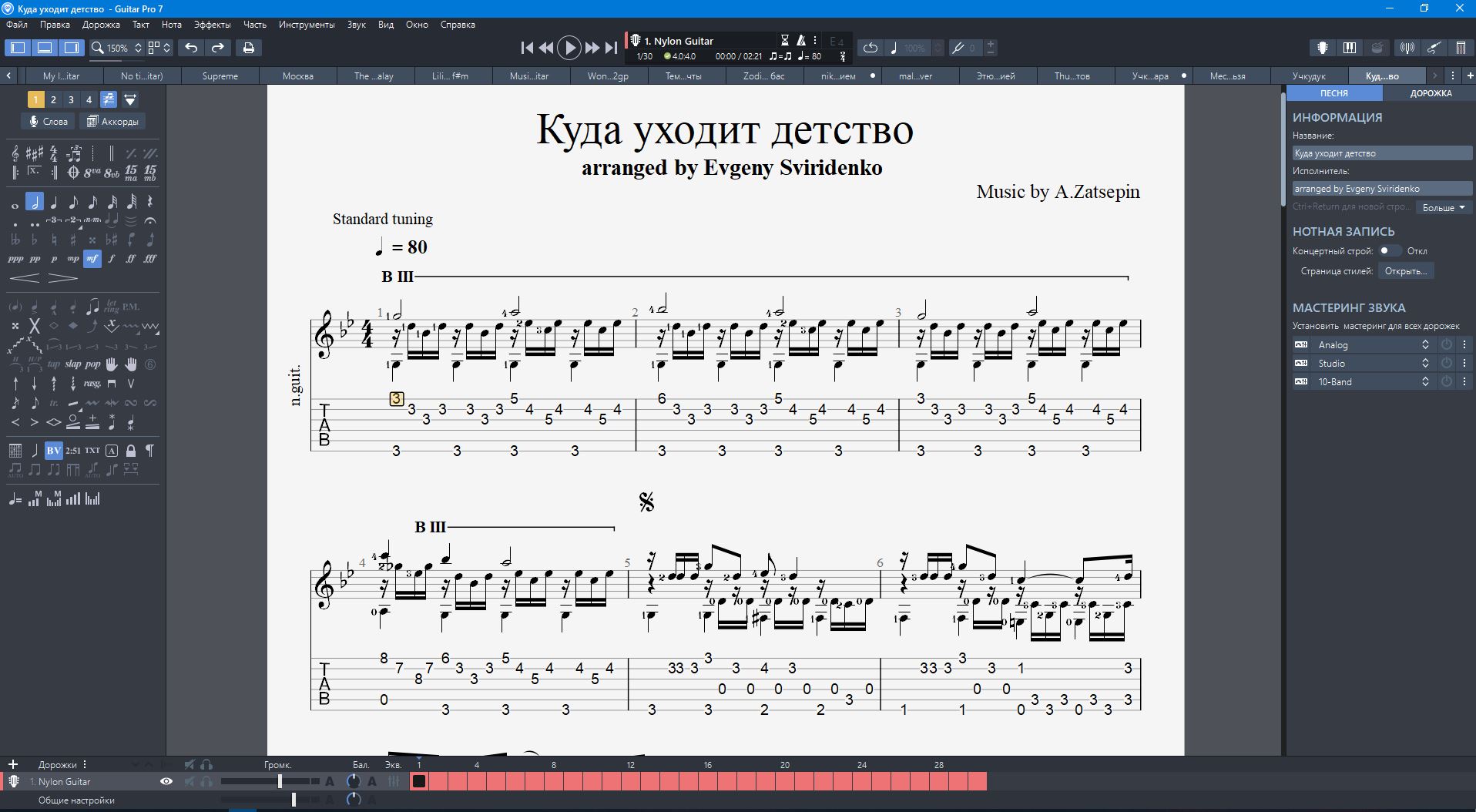Mute the Nylon Guitar track
The width and height of the screenshot is (1476, 812).
tap(190, 781)
